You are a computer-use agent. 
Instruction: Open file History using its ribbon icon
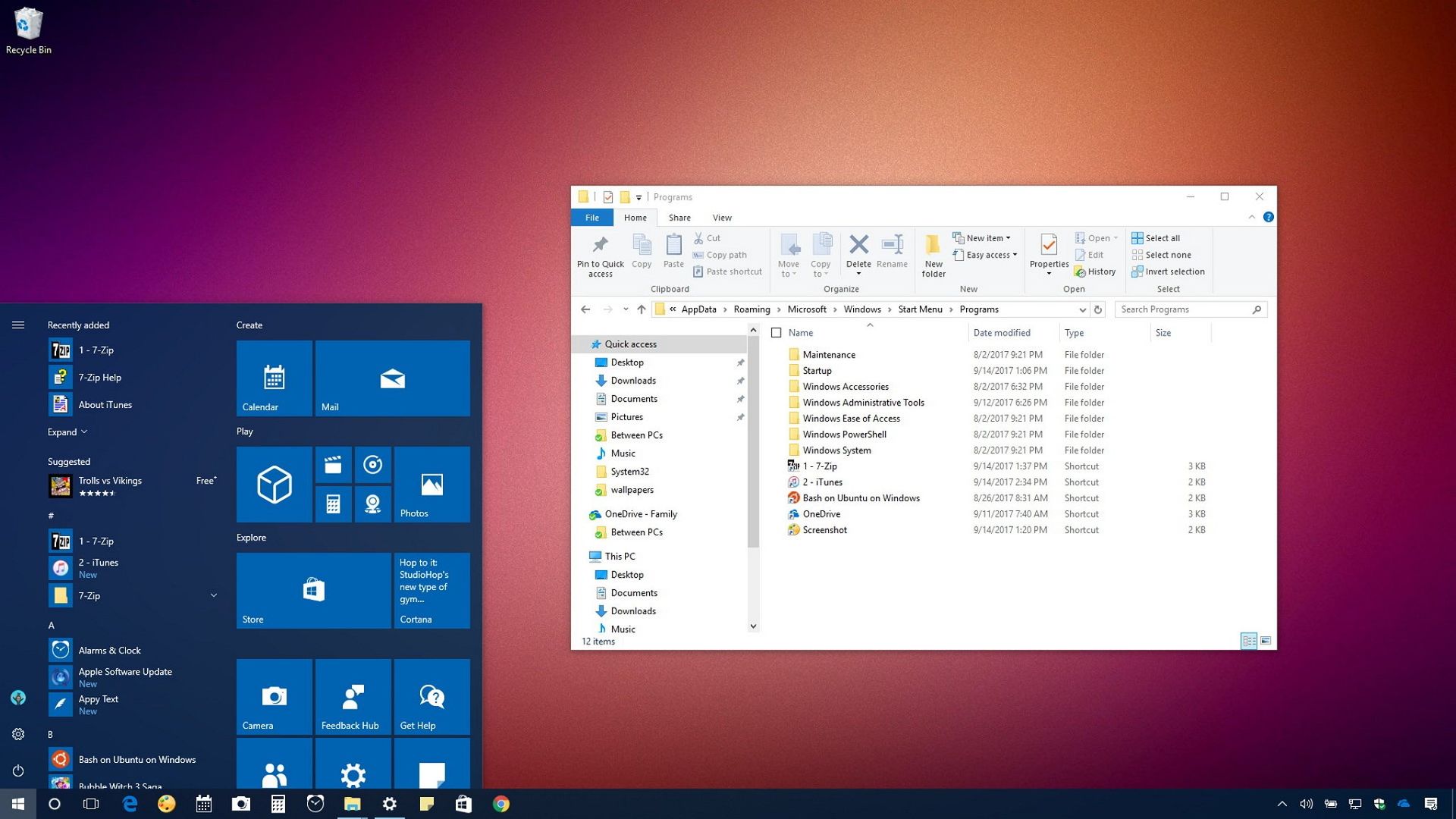(x=1097, y=271)
